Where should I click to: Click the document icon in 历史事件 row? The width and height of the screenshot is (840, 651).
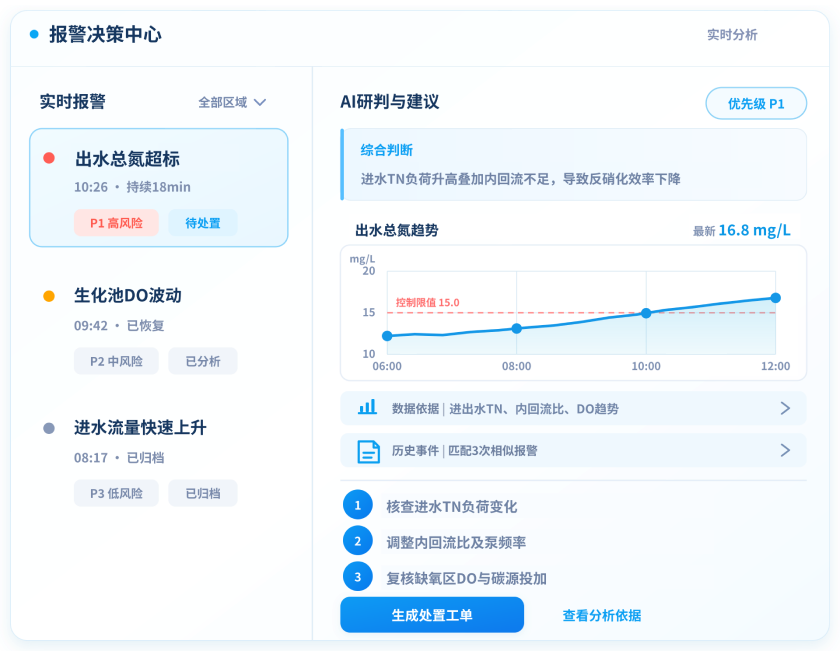tap(369, 451)
